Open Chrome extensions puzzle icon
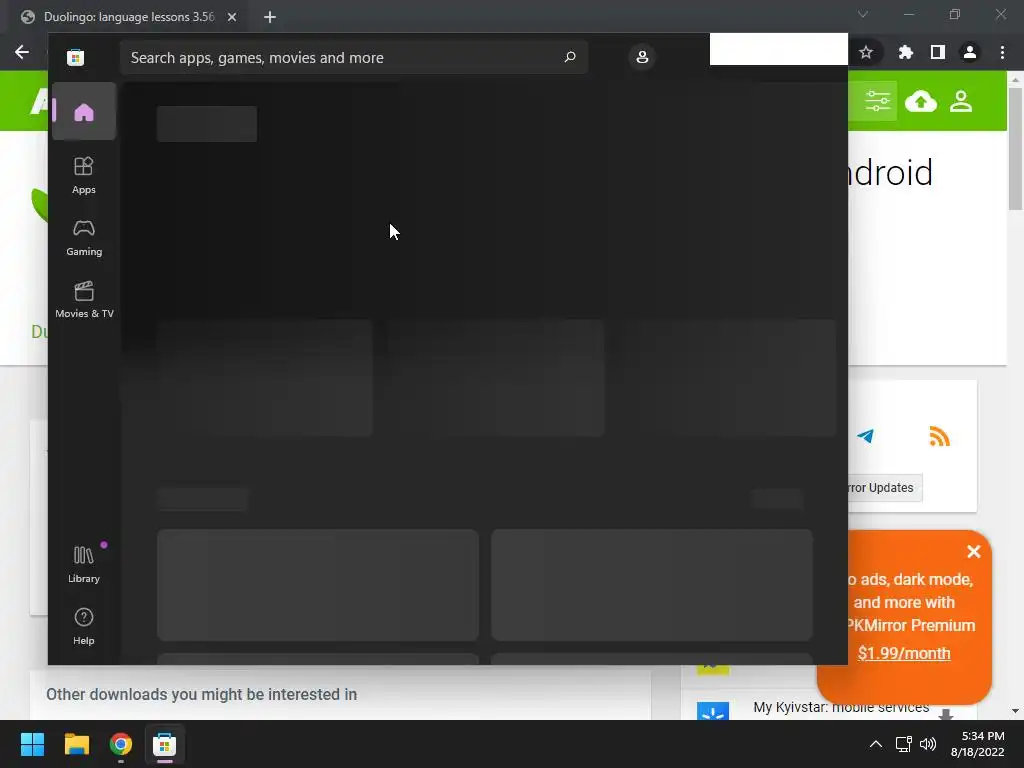Viewport: 1024px width, 768px height. [x=905, y=52]
